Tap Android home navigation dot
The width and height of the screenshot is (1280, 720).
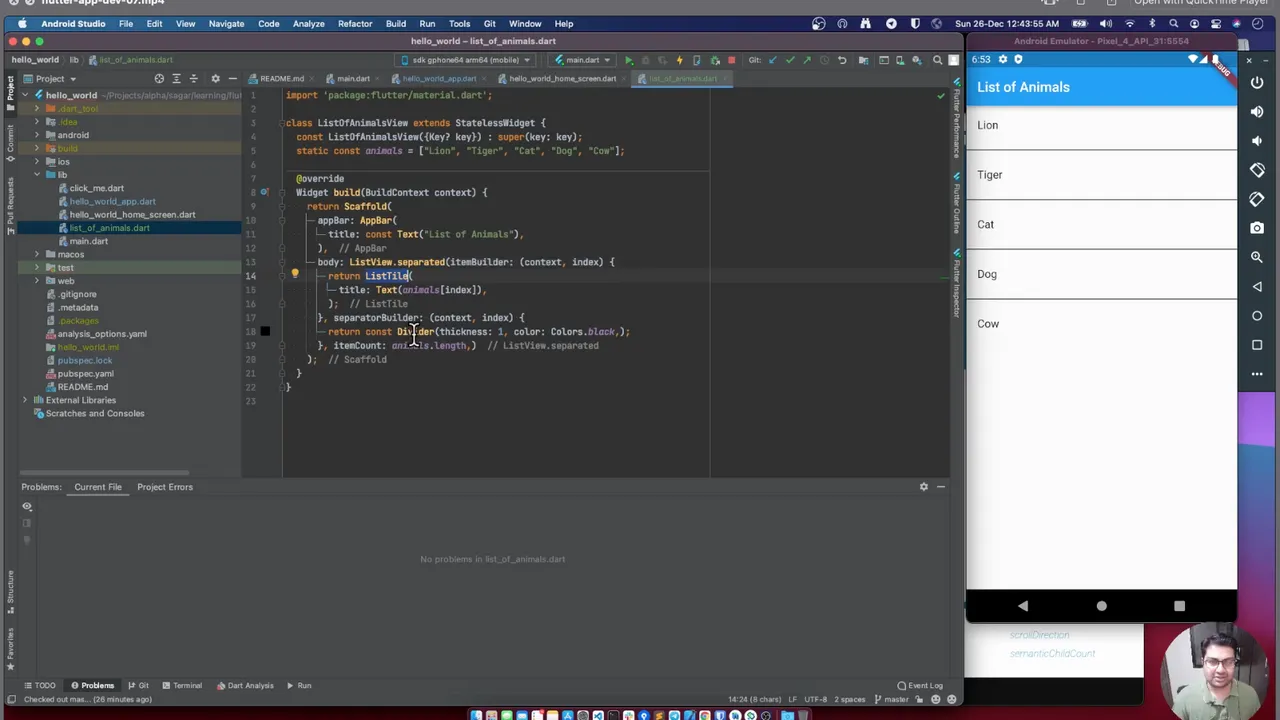pos(1101,606)
